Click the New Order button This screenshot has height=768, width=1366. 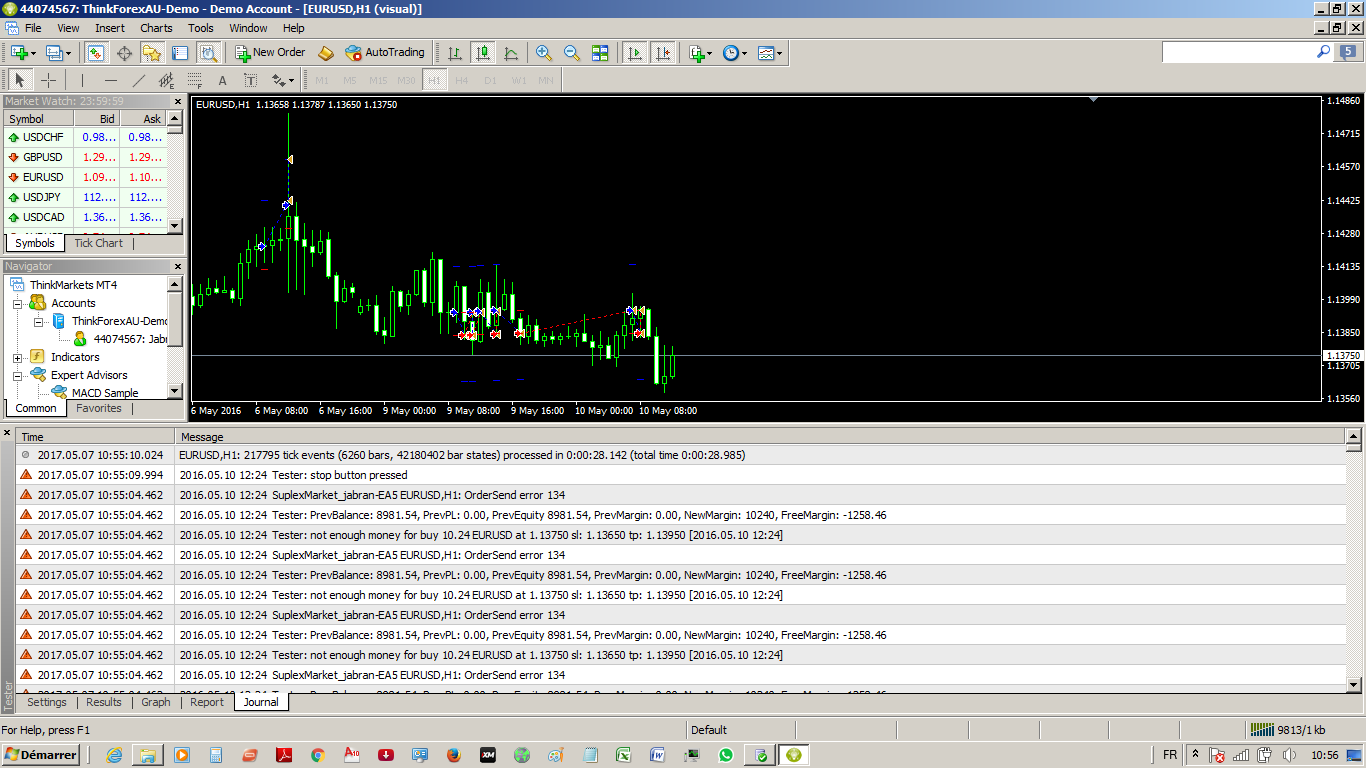[x=270, y=53]
